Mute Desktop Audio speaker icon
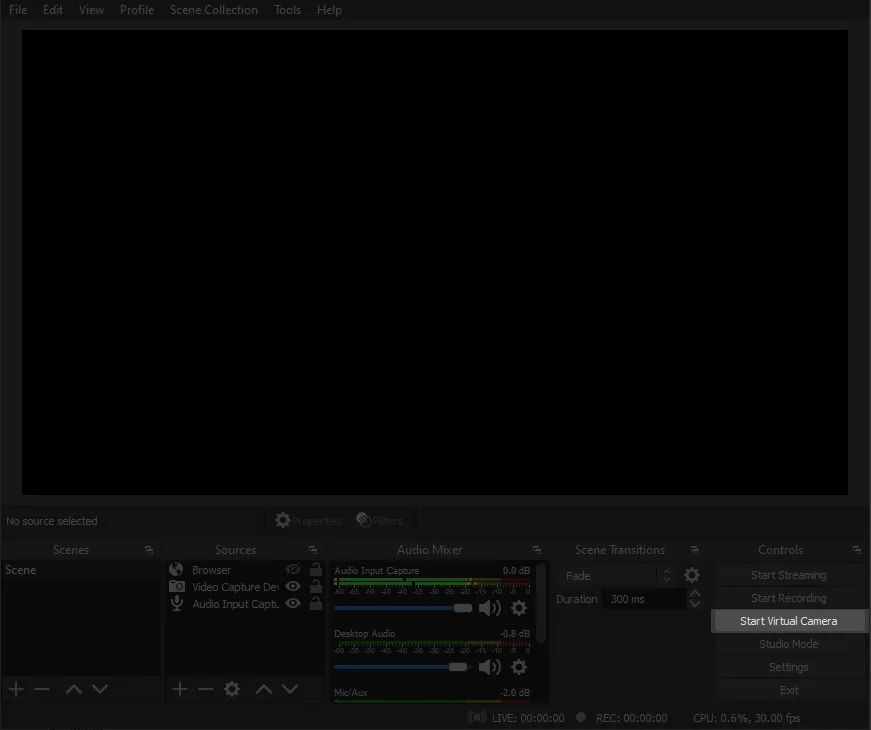This screenshot has height=730, width=871. [x=489, y=667]
